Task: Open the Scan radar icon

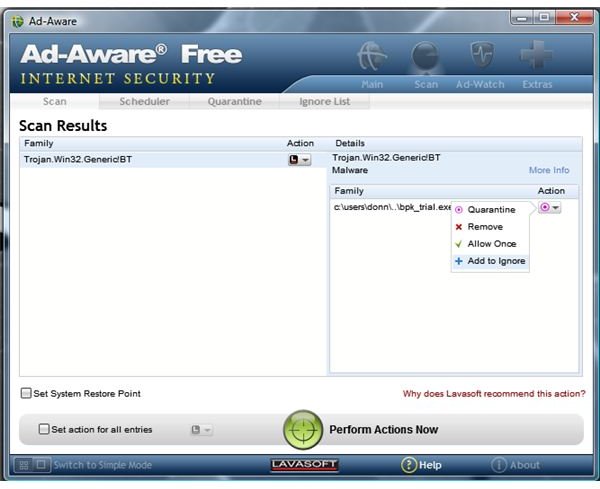Action: click(425, 57)
